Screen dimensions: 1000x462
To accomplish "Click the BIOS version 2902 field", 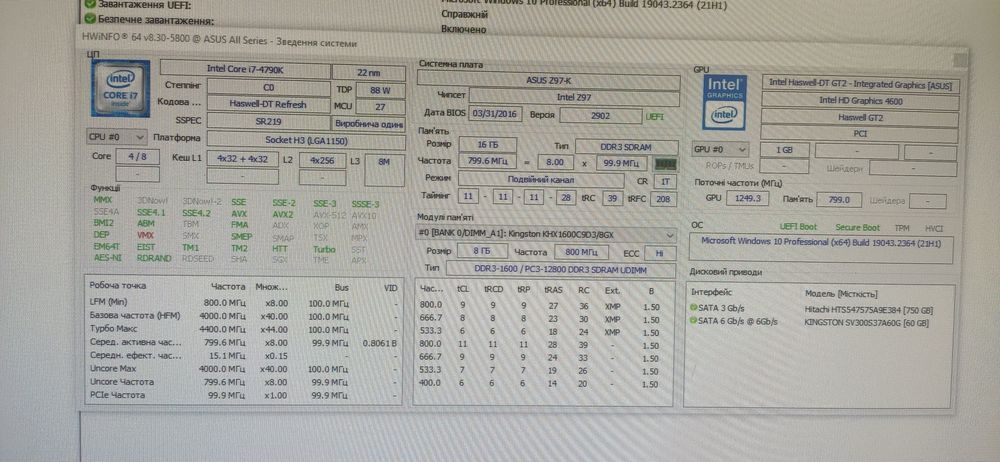I will (600, 116).
